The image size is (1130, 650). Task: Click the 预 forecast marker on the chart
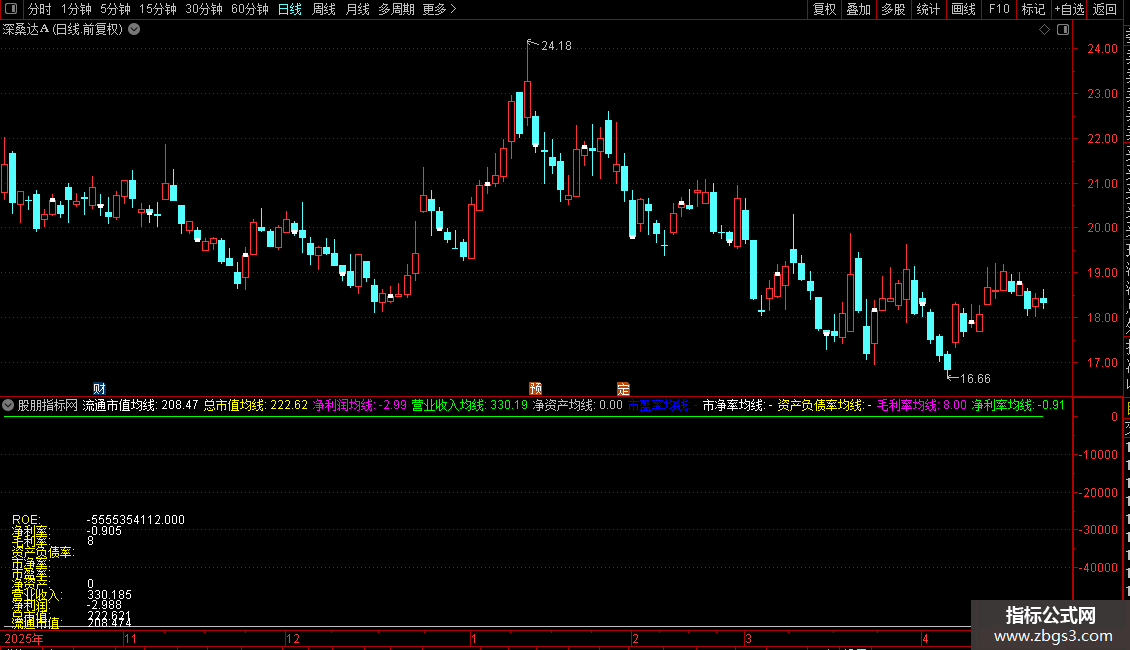(x=535, y=388)
